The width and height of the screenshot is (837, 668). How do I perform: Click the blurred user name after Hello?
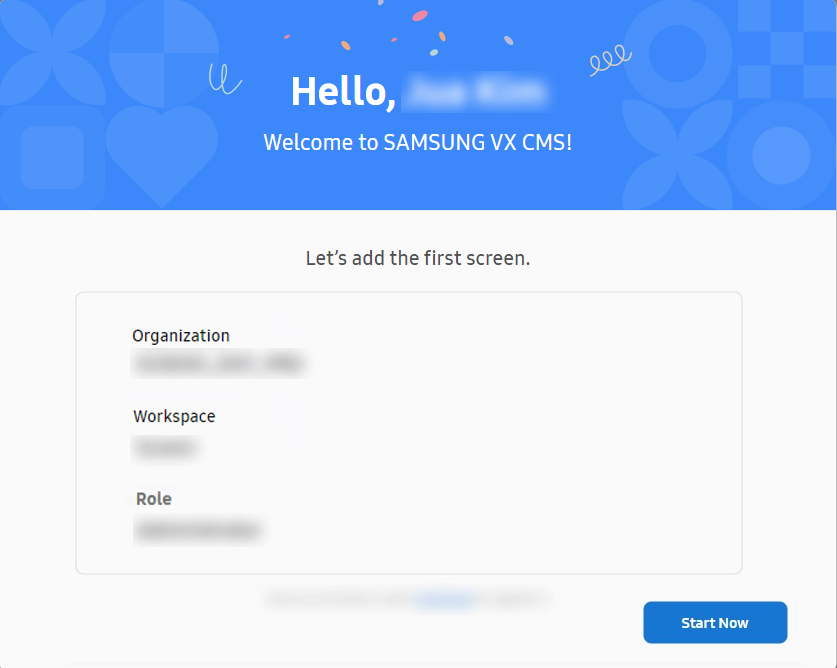pos(476,92)
